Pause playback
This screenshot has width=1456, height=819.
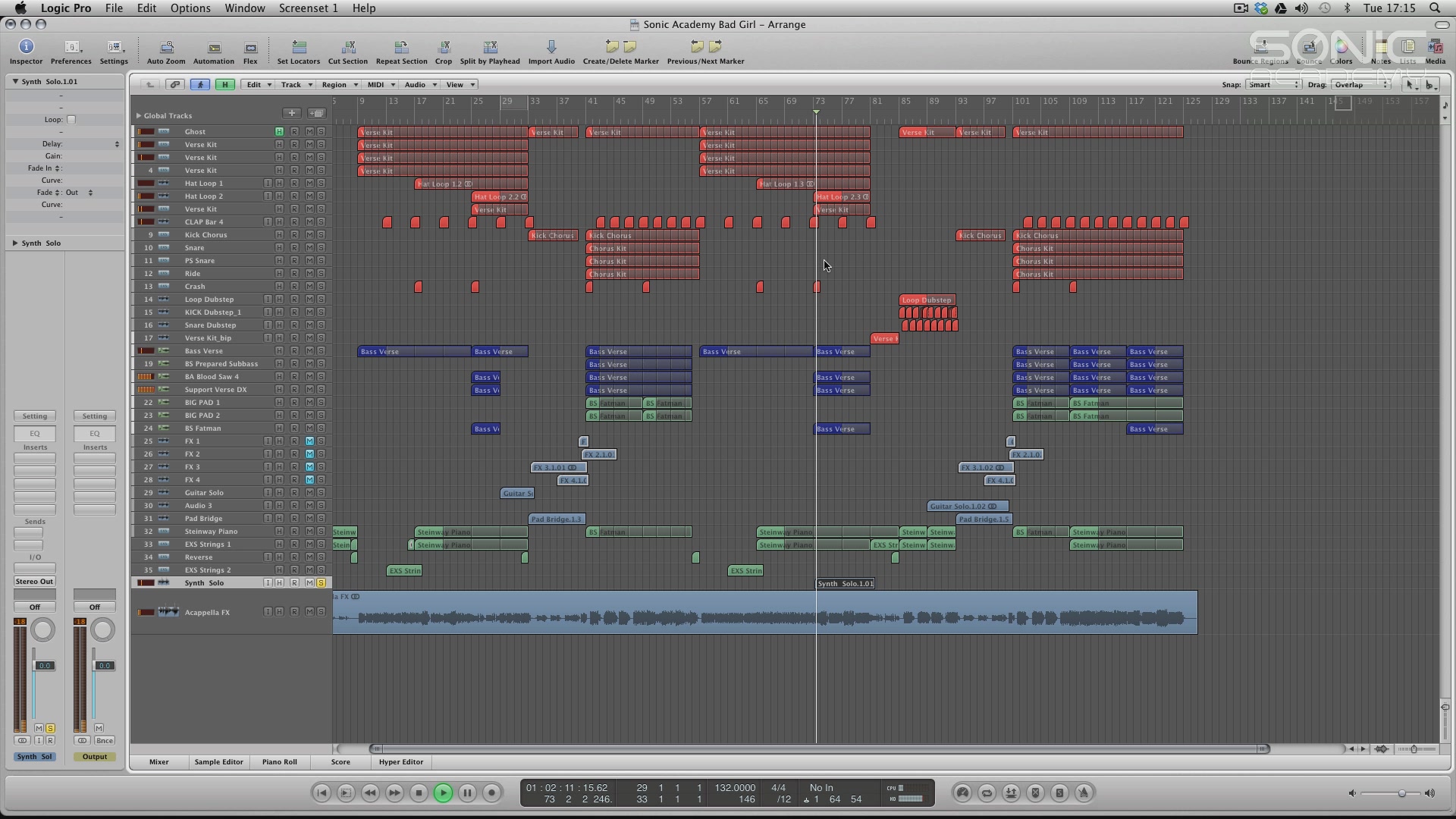(x=467, y=793)
